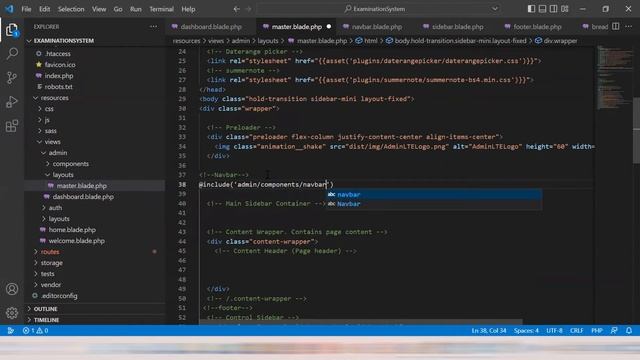This screenshot has width=640, height=360.
Task: Open the Help menu
Action: coord(188,9)
